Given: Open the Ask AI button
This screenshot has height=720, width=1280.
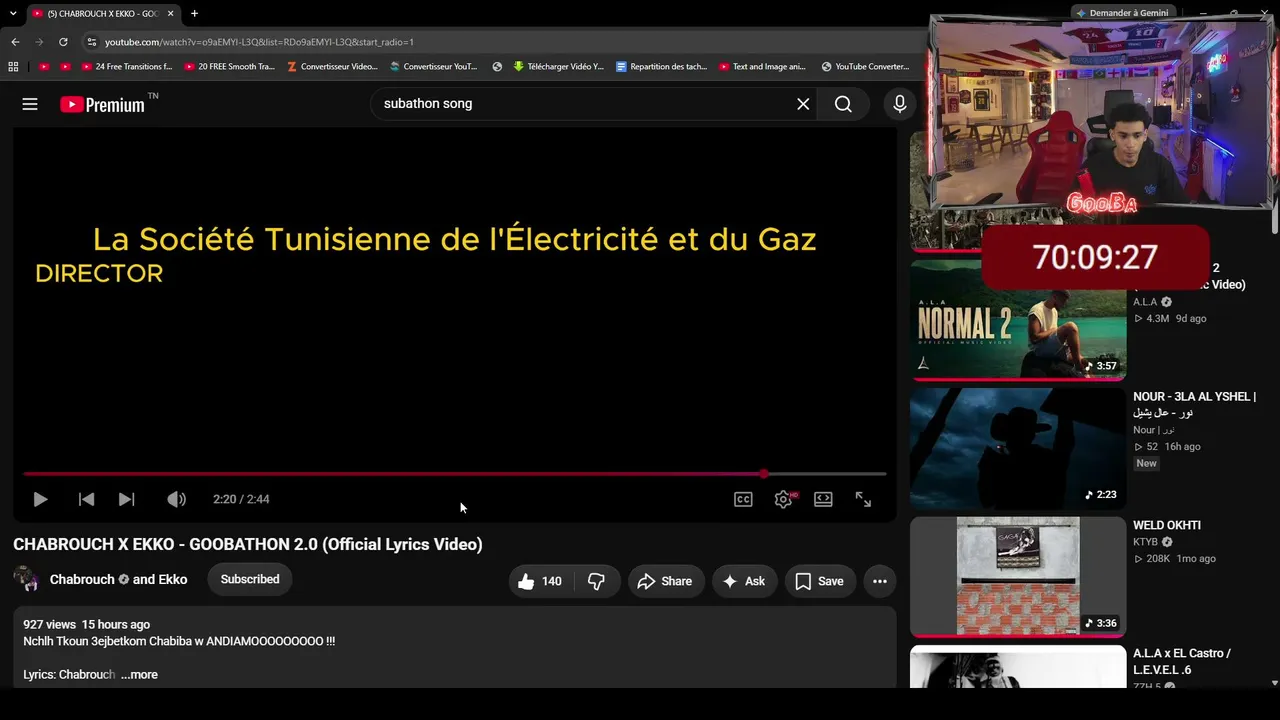Looking at the screenshot, I should click(744, 581).
